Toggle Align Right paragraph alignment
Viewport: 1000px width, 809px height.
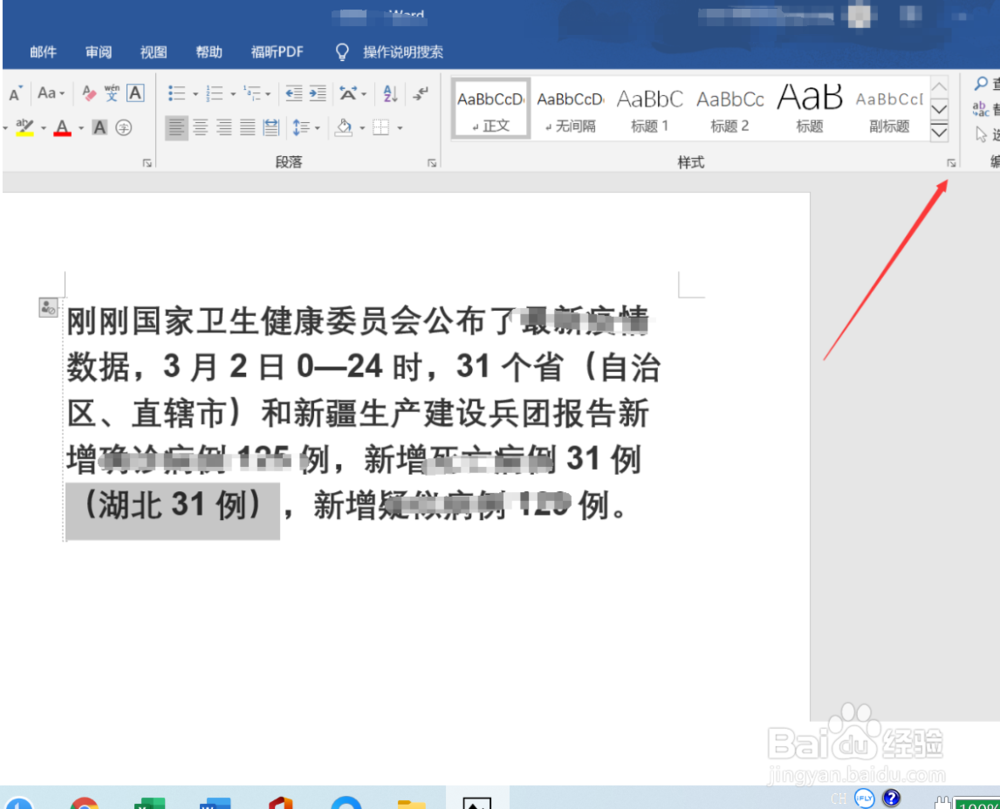[224, 128]
